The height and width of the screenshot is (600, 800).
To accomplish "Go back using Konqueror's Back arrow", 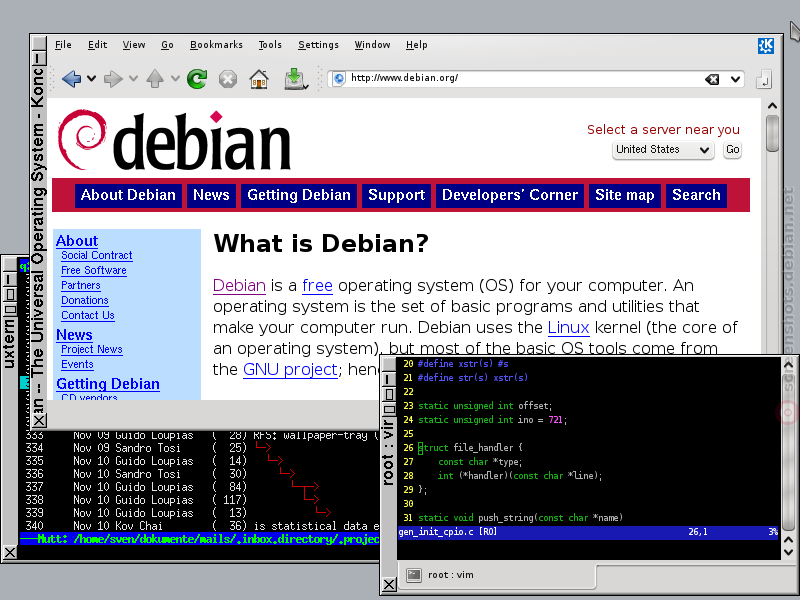I will [x=71, y=79].
